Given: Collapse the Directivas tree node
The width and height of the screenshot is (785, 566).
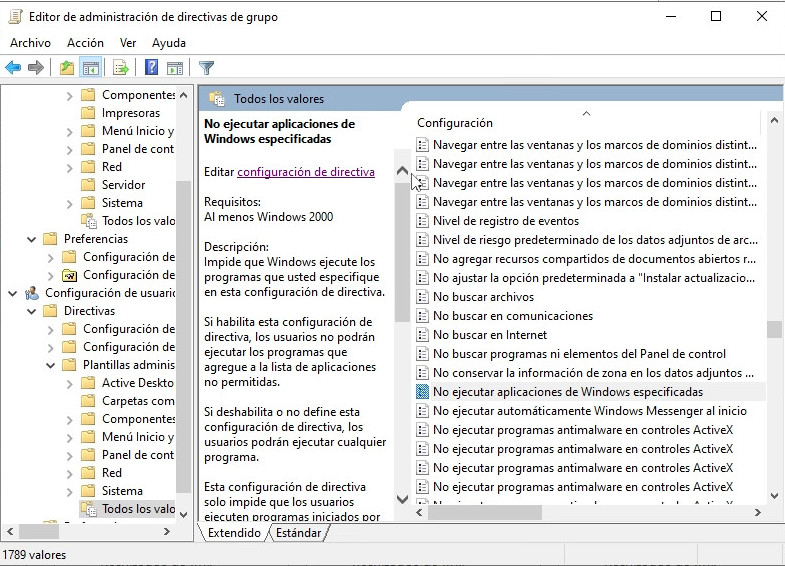Looking at the screenshot, I should point(32,311).
